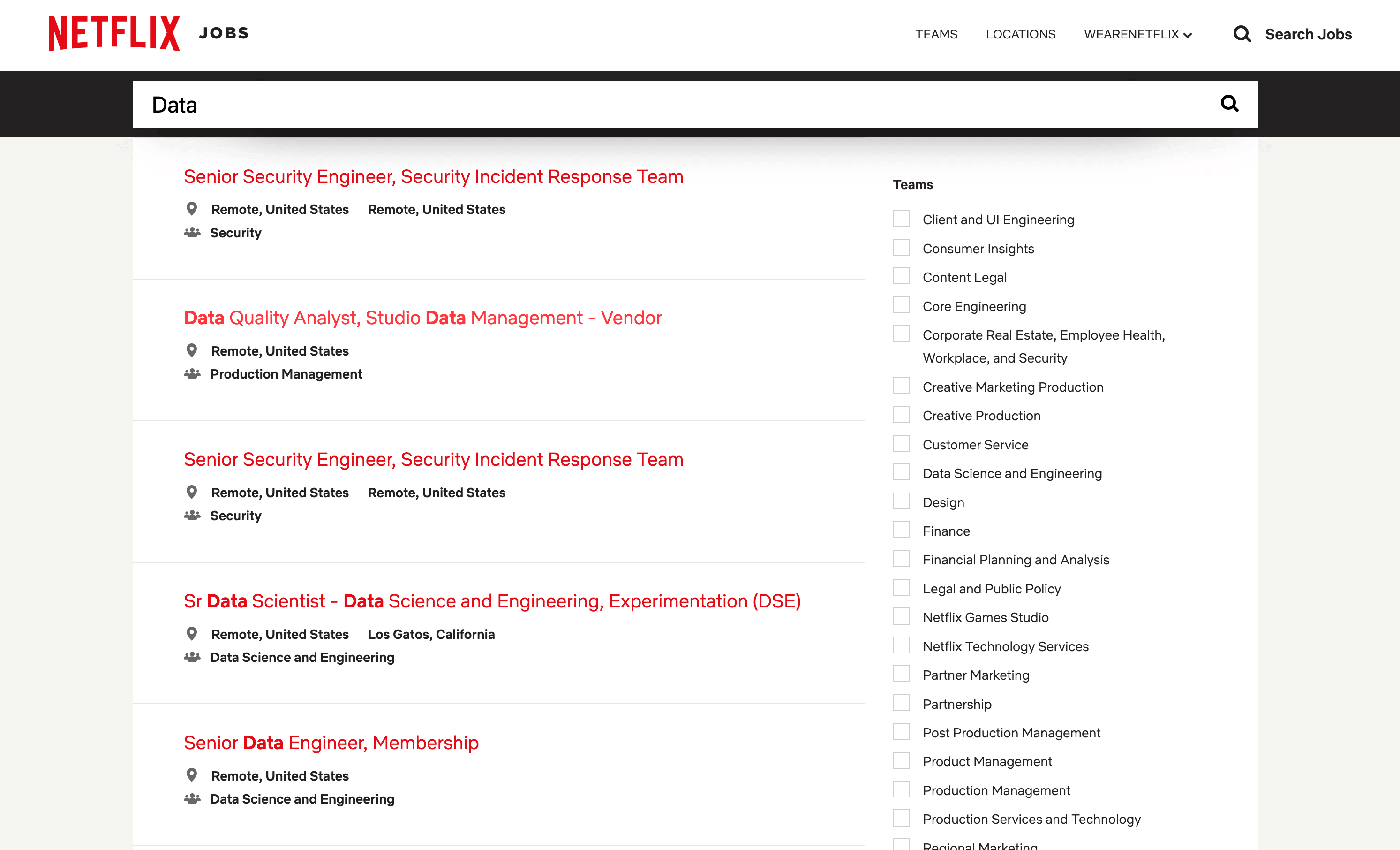This screenshot has width=1400, height=850.
Task: Check the Data Science and Engineering team filter
Action: tap(901, 472)
